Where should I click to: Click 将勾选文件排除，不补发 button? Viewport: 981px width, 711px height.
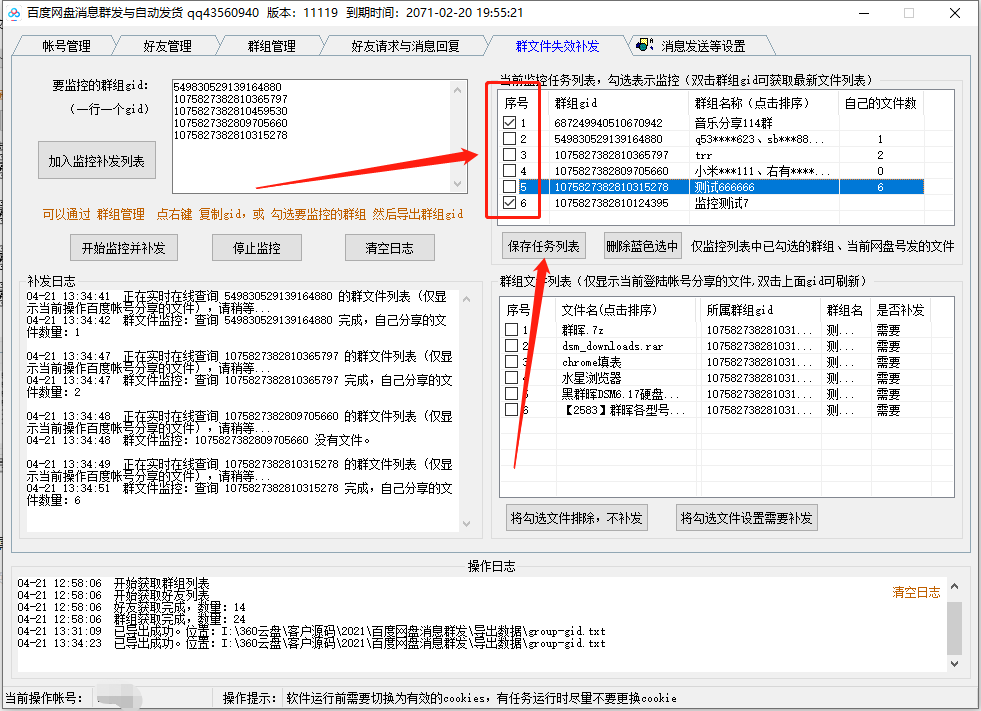click(575, 517)
